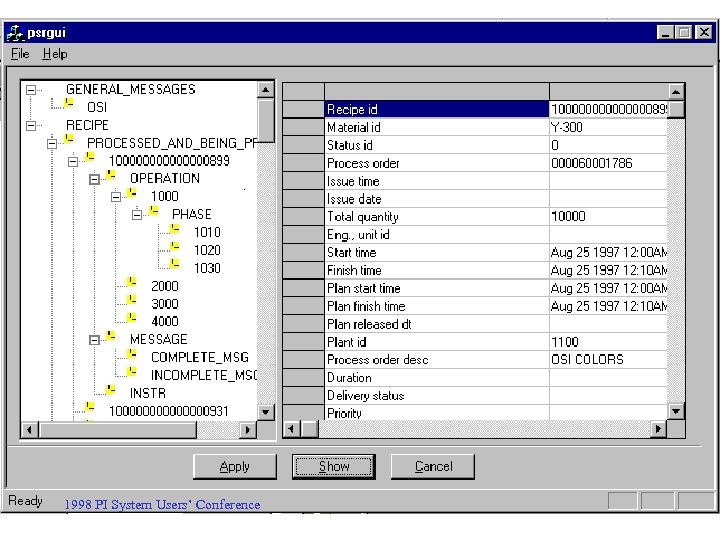720x540 pixels.
Task: Click the flag icon beside 100000000000000931
Action: pos(90,407)
